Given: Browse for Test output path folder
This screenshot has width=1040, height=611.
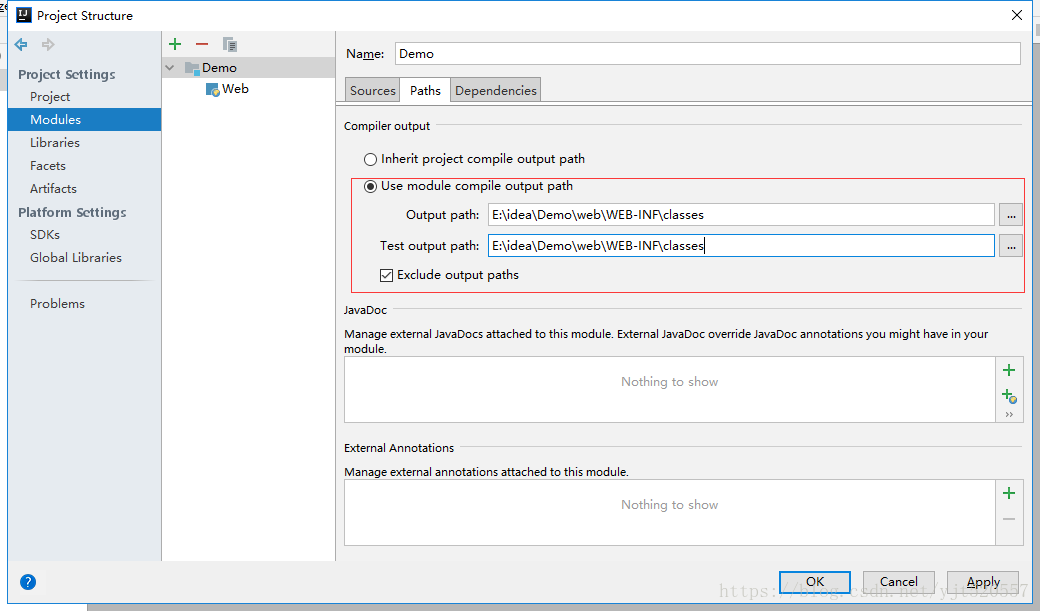Looking at the screenshot, I should pyautogui.click(x=1011, y=246).
